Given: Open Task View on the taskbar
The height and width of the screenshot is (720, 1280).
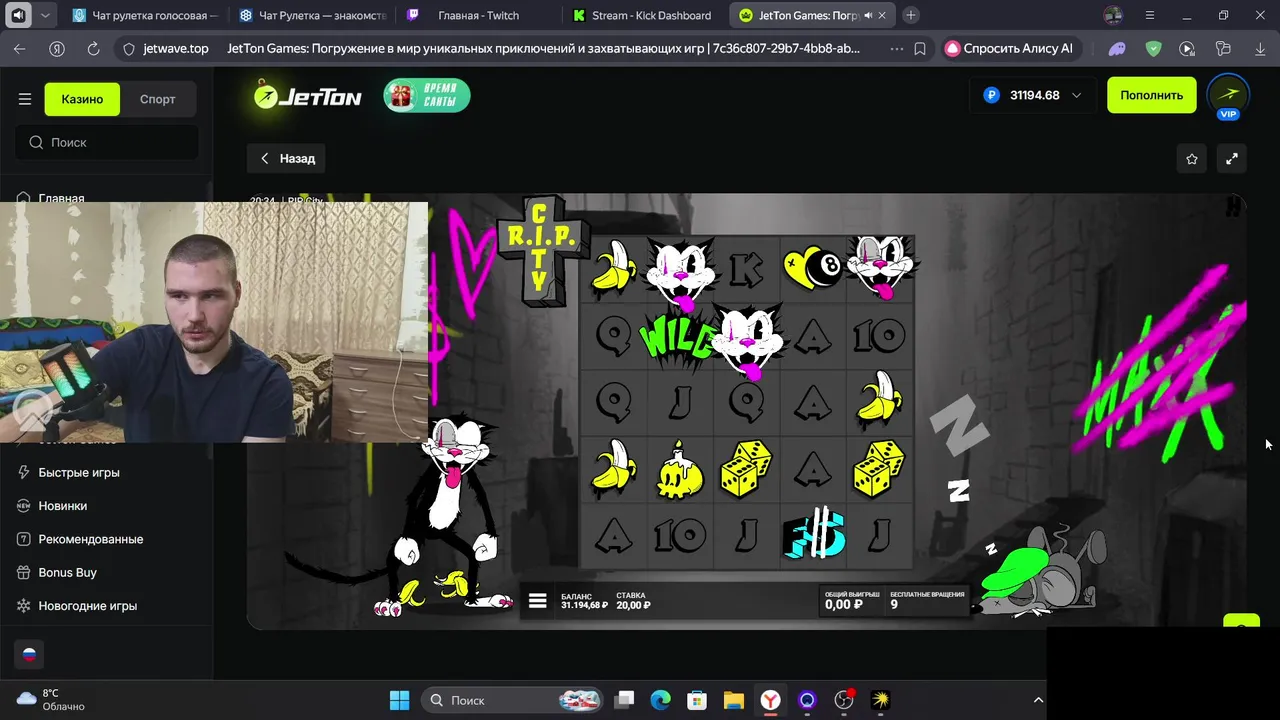Looking at the screenshot, I should click(624, 700).
